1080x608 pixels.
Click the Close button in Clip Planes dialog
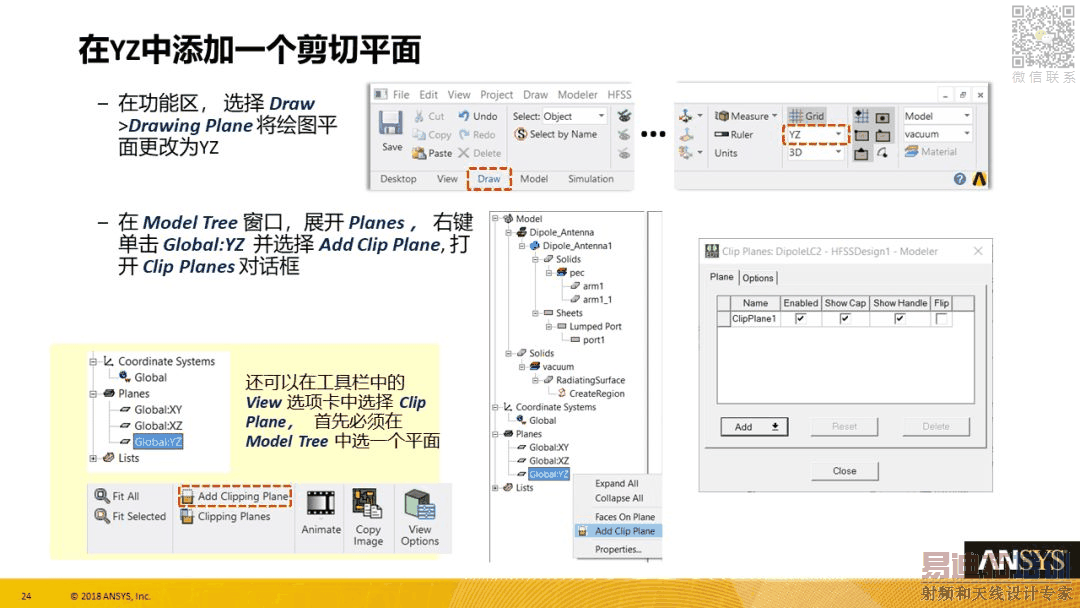click(x=844, y=471)
